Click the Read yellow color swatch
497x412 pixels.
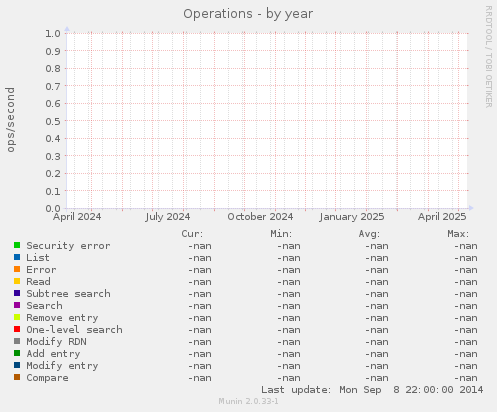[17, 281]
